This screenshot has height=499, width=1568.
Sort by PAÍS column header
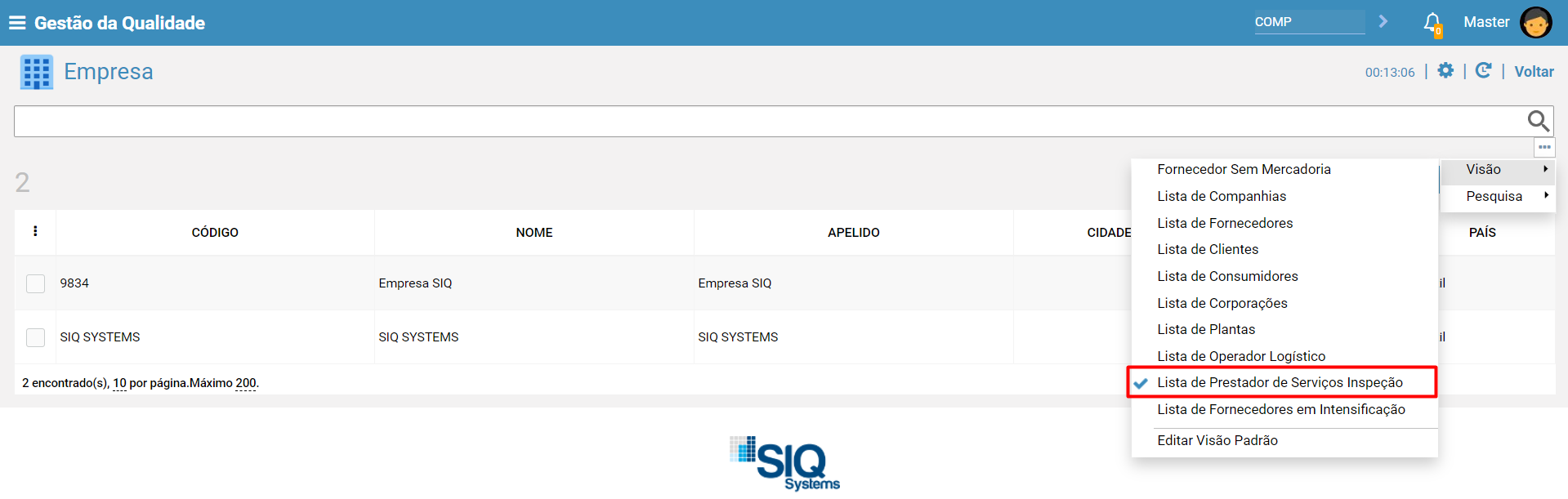coord(1482,233)
